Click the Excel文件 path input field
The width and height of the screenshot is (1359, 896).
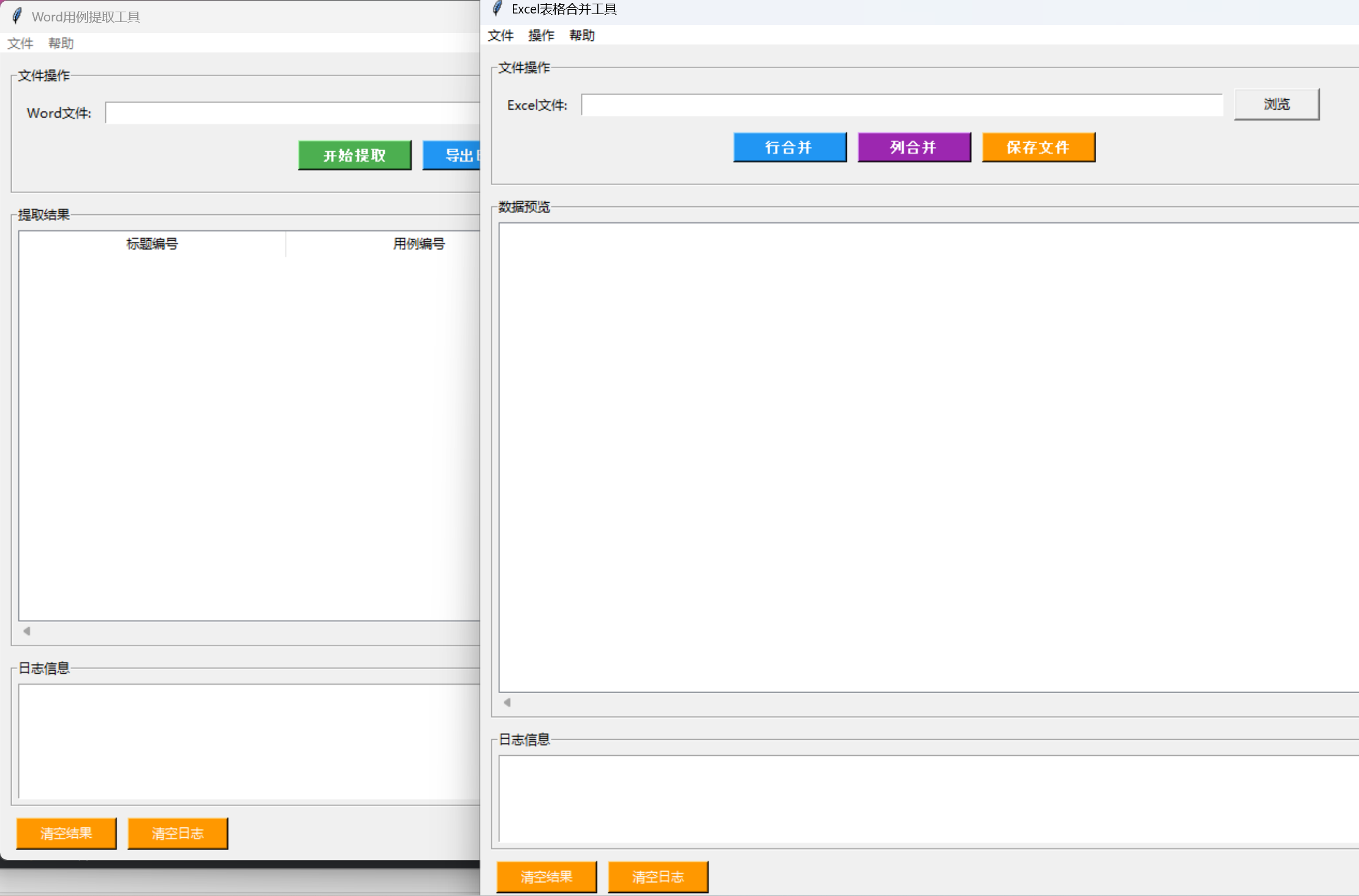901,105
